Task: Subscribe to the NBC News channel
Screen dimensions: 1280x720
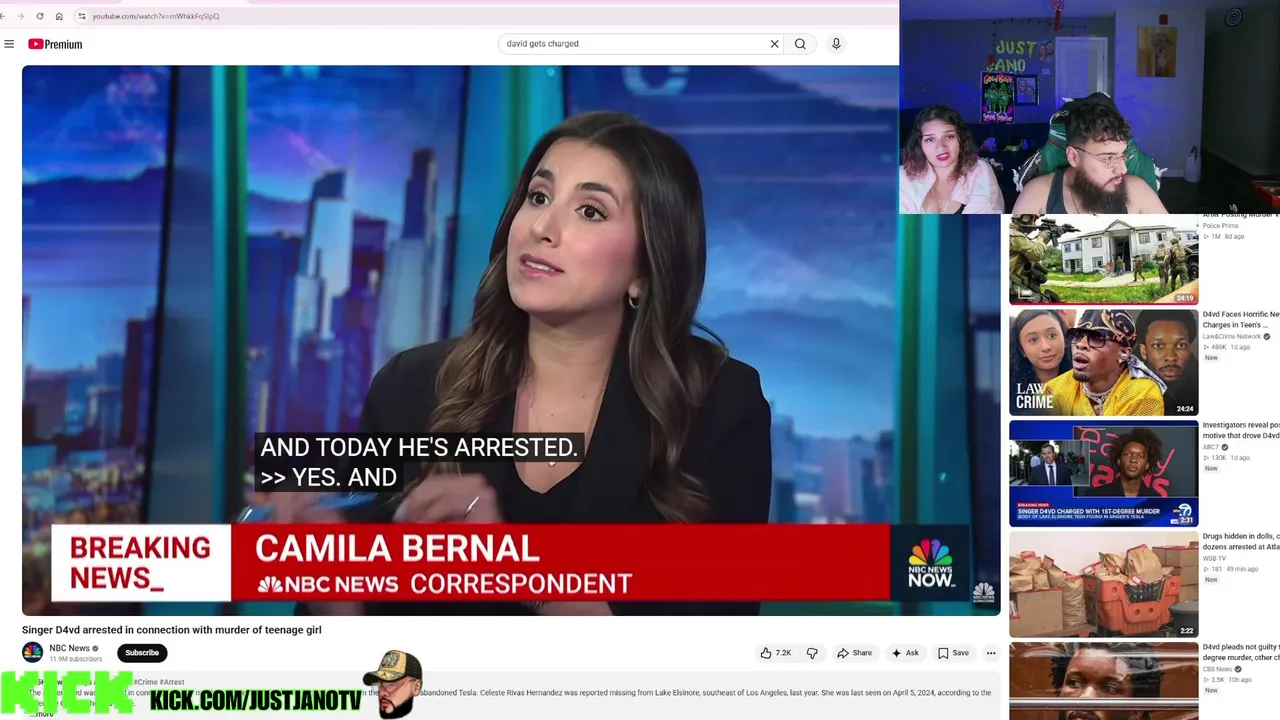Action: tap(142, 653)
